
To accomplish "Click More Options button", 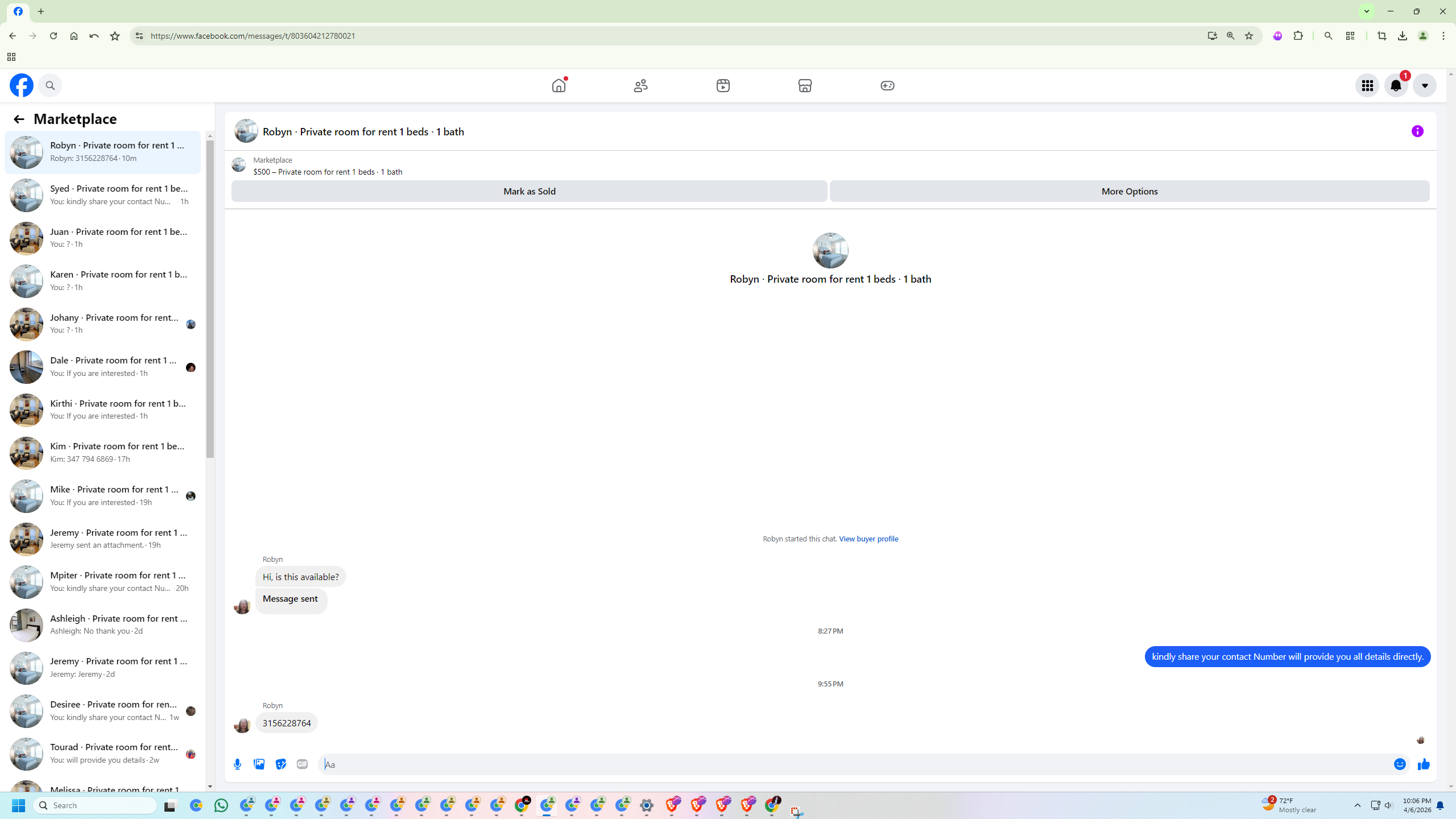I will (x=1130, y=191).
